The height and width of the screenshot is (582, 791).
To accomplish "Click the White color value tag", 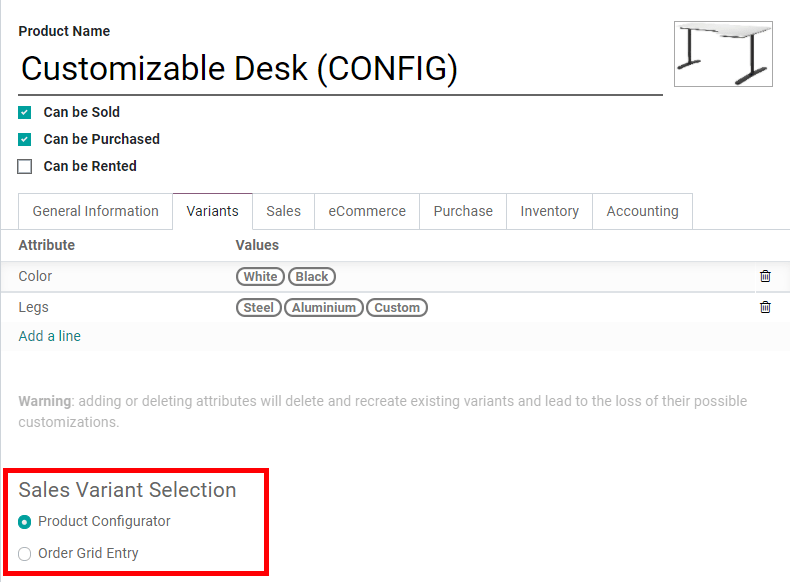I will pos(260,277).
